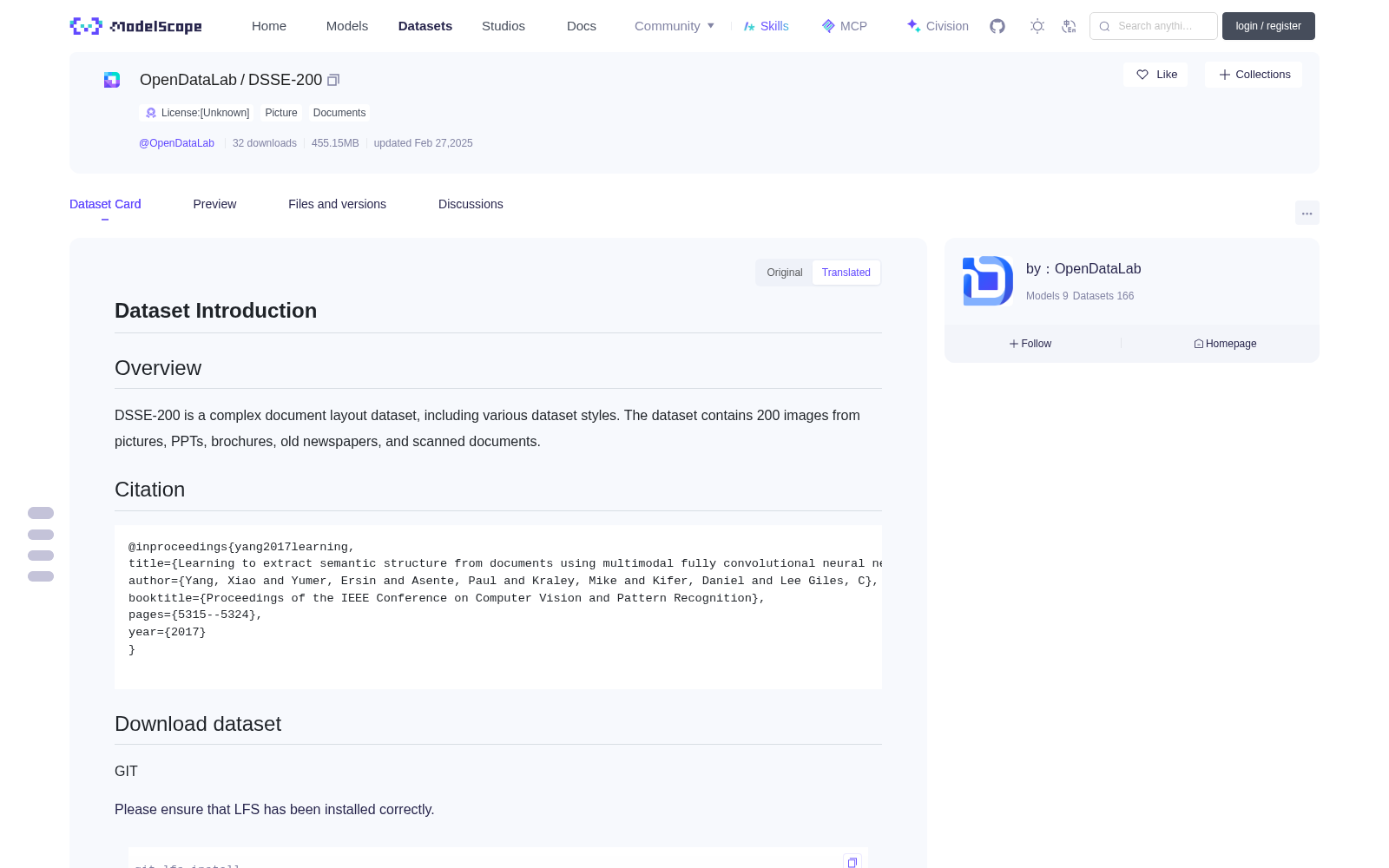Click the by: OpenDataLab organization name

pyautogui.click(x=1083, y=269)
